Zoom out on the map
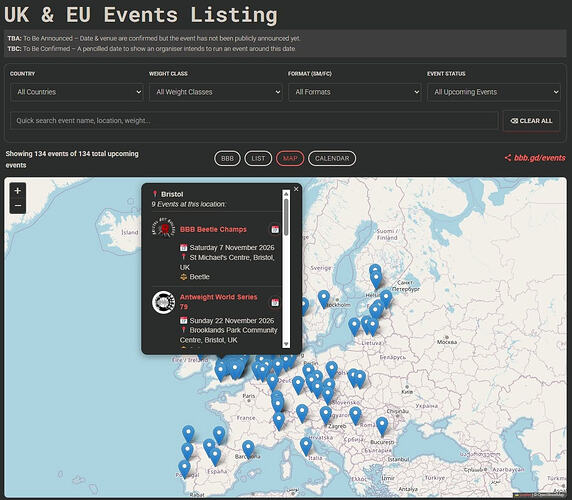Viewport: 572px width, 500px height. 17,206
